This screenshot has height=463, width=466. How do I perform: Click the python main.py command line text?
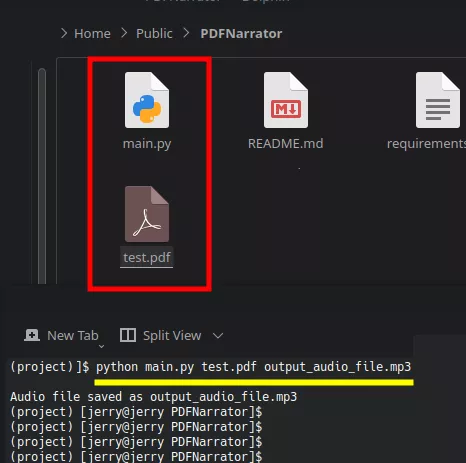coord(253,367)
